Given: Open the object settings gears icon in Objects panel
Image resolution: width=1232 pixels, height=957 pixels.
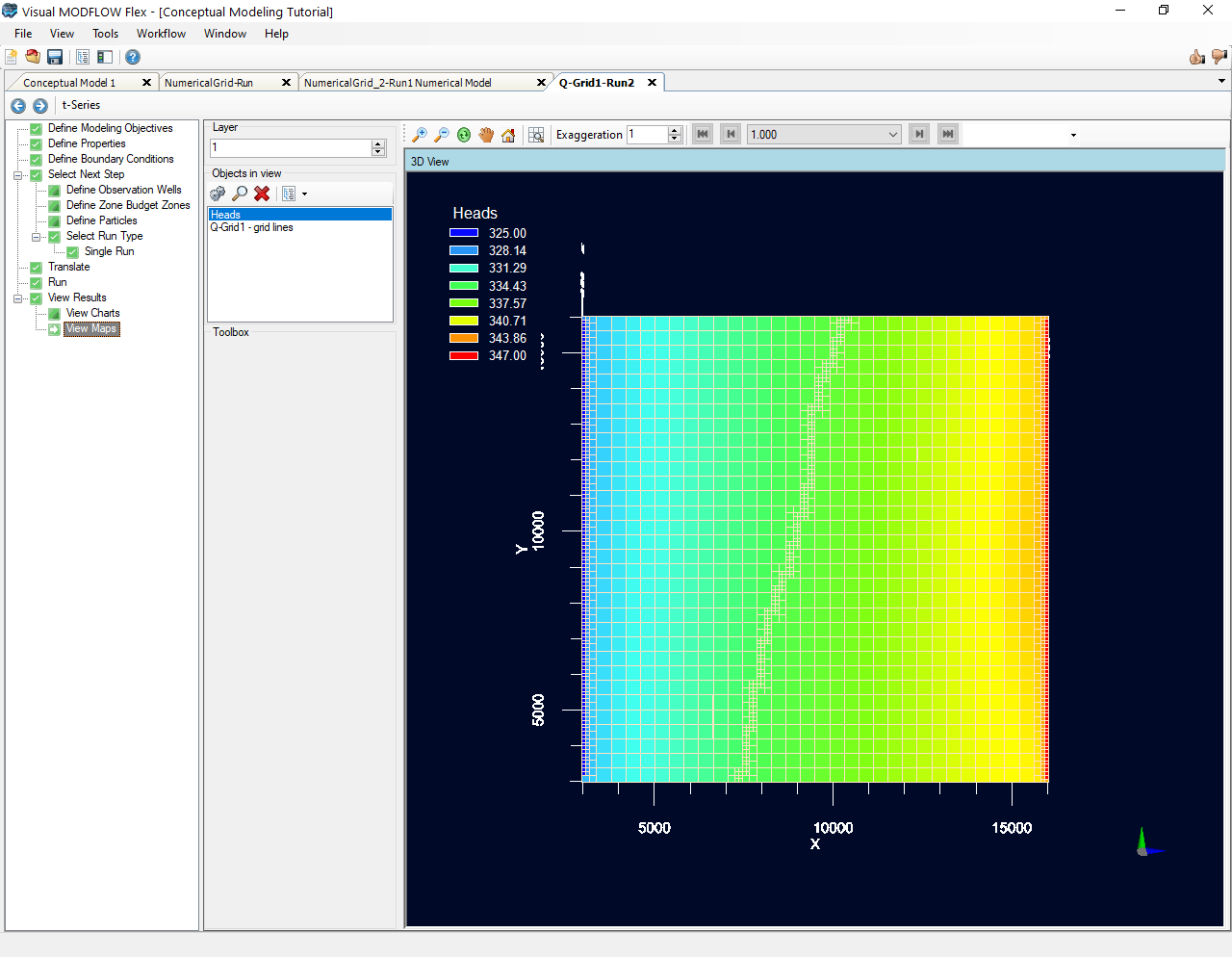Looking at the screenshot, I should click(218, 194).
